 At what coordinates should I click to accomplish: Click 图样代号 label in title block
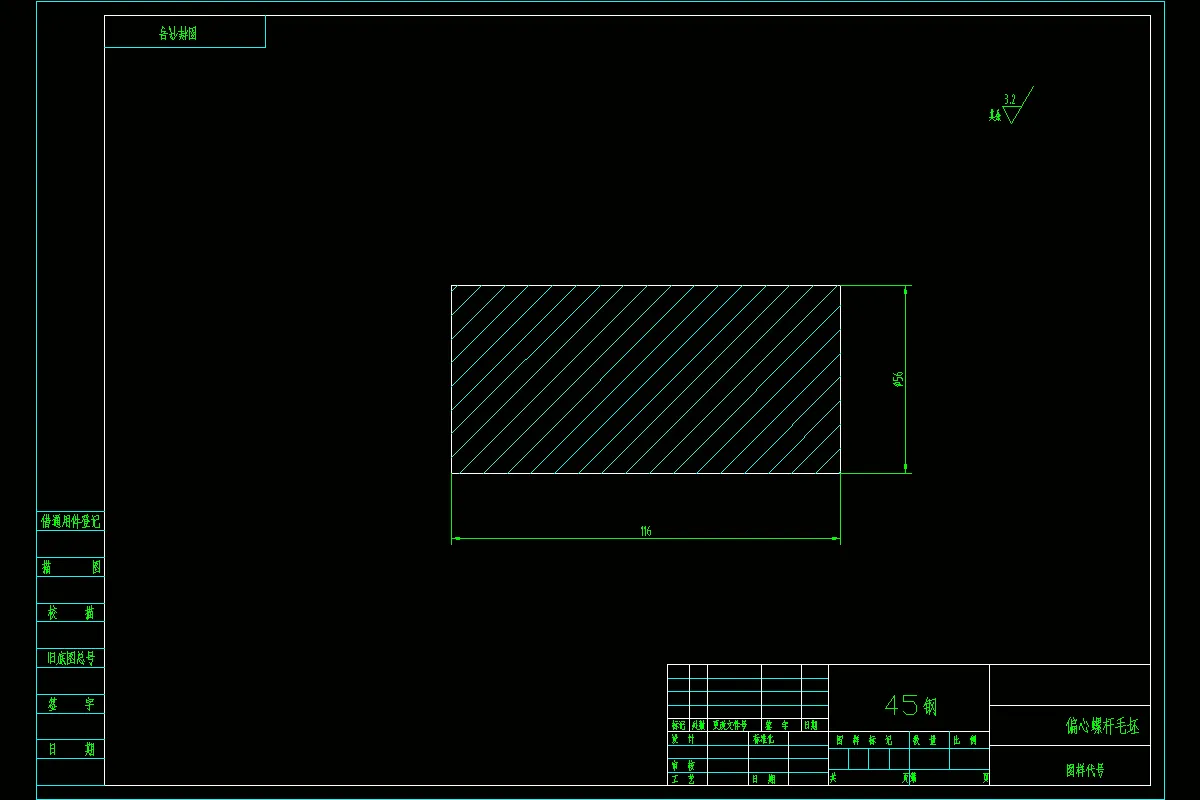pyautogui.click(x=1085, y=770)
